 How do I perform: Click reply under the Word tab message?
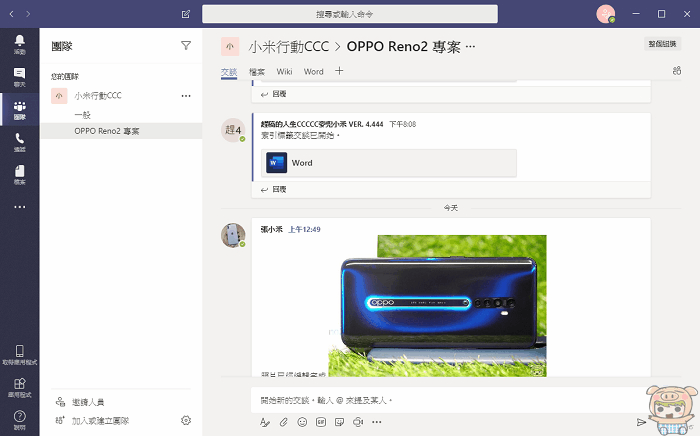coord(274,189)
